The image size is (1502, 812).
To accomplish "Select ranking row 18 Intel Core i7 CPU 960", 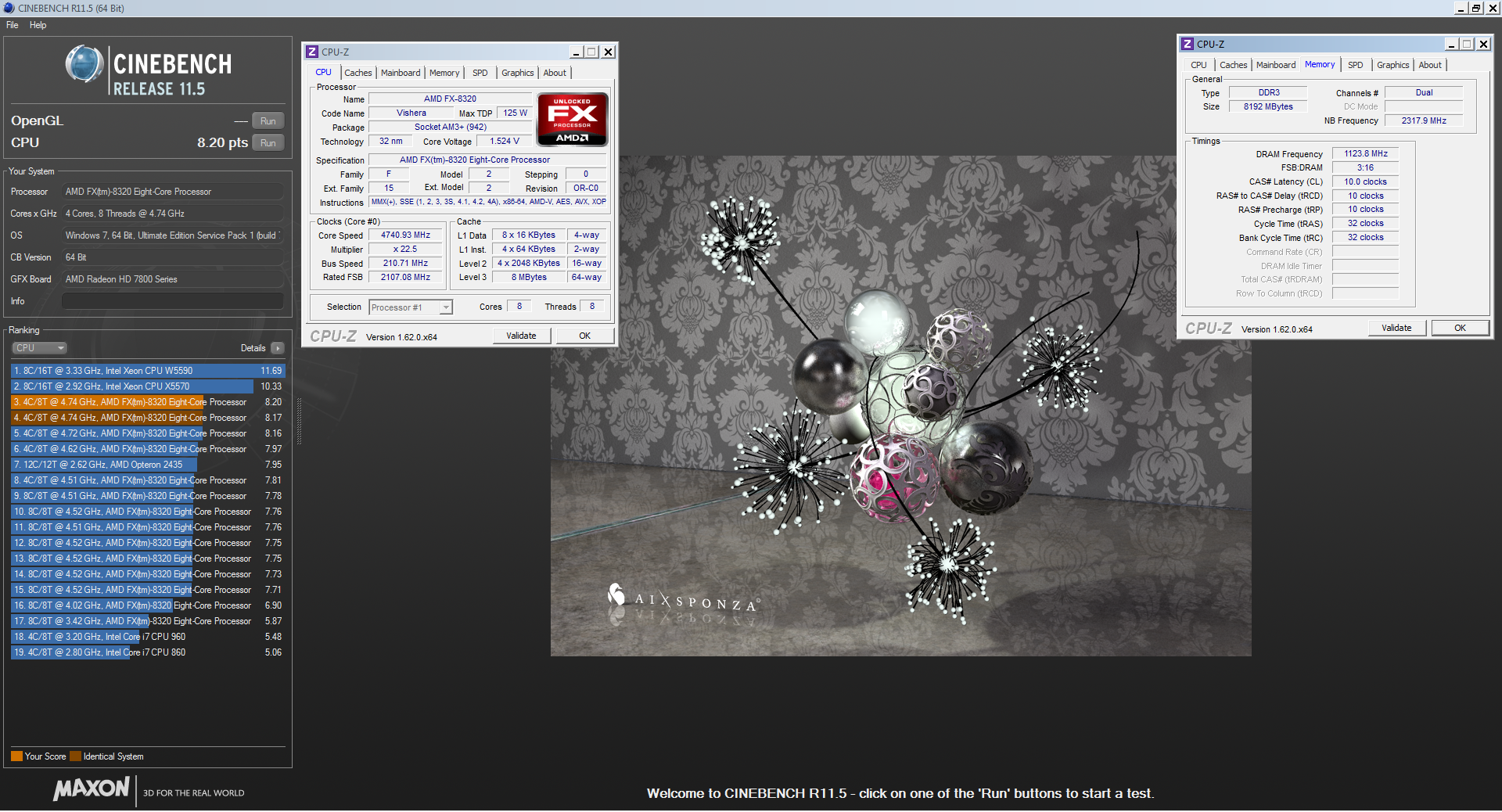I will (148, 637).
